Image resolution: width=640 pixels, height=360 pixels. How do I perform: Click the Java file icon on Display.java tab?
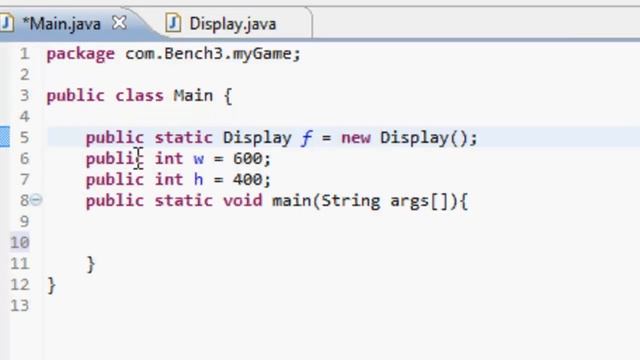click(173, 23)
